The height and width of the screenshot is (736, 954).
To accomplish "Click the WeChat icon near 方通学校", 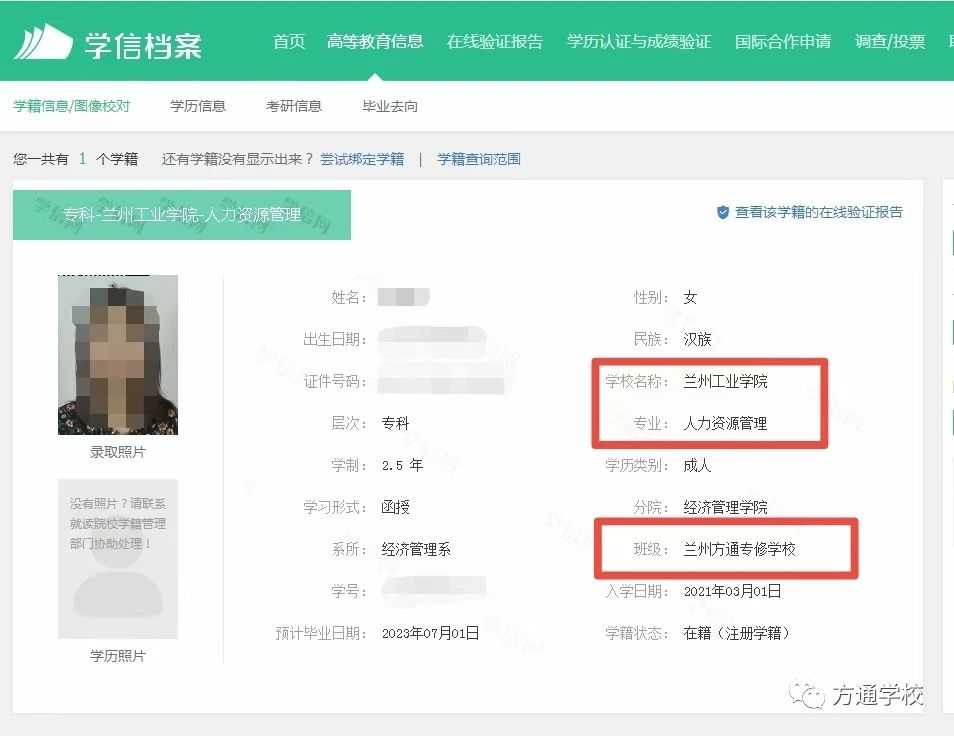I will tap(807, 694).
